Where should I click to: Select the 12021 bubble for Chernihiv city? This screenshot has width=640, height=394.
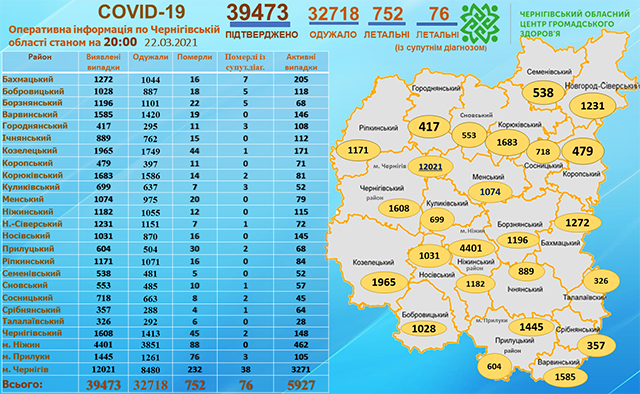click(431, 167)
